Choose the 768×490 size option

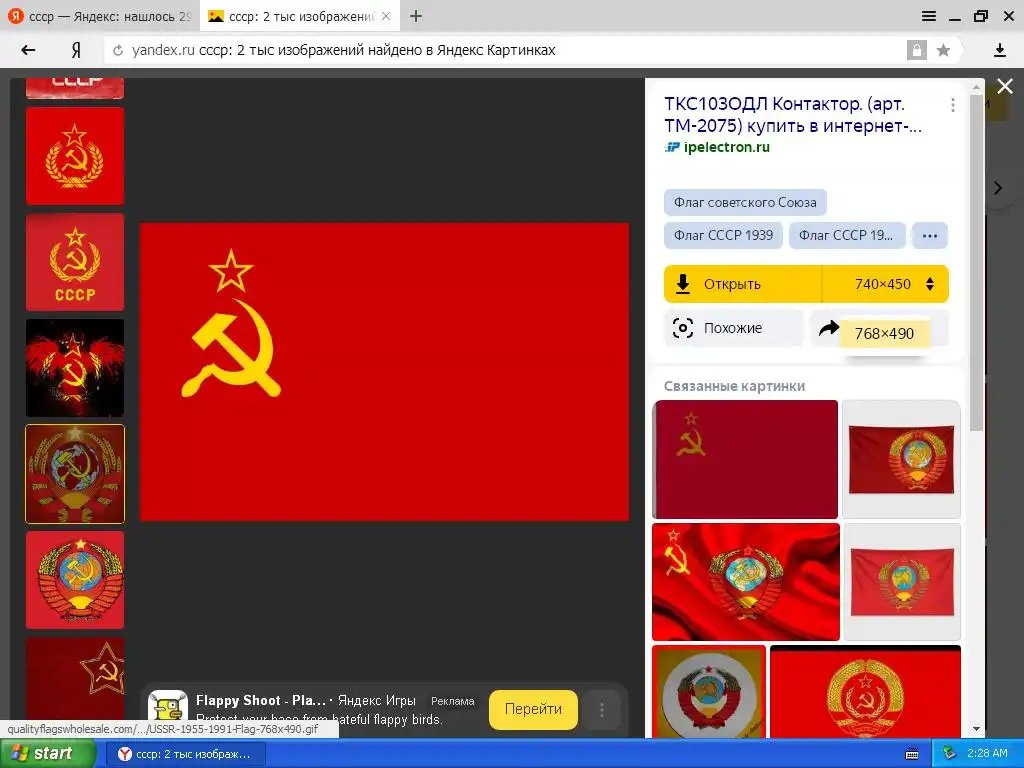(884, 334)
